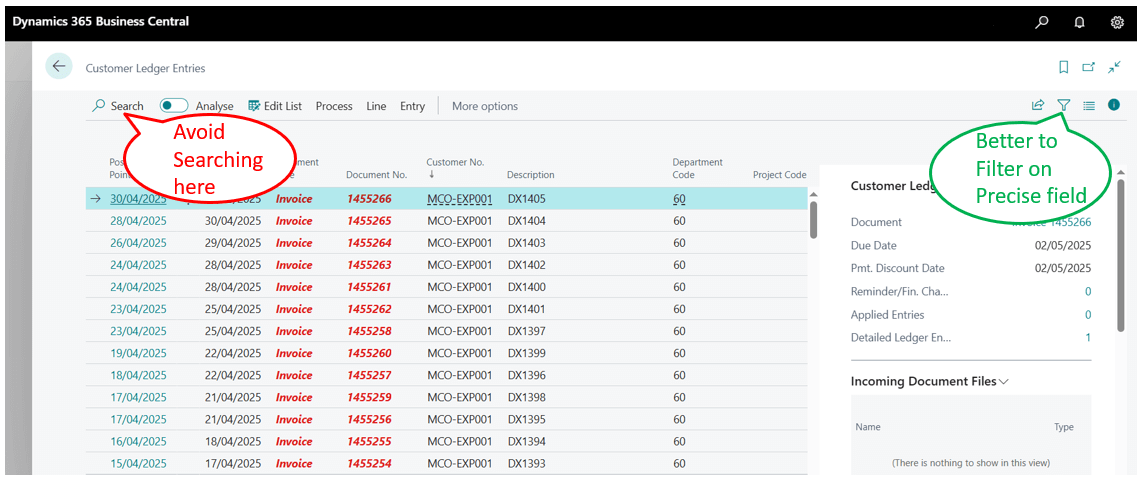Select document number 1455261
Image resolution: width=1141 pixels, height=481 pixels.
coord(369,287)
